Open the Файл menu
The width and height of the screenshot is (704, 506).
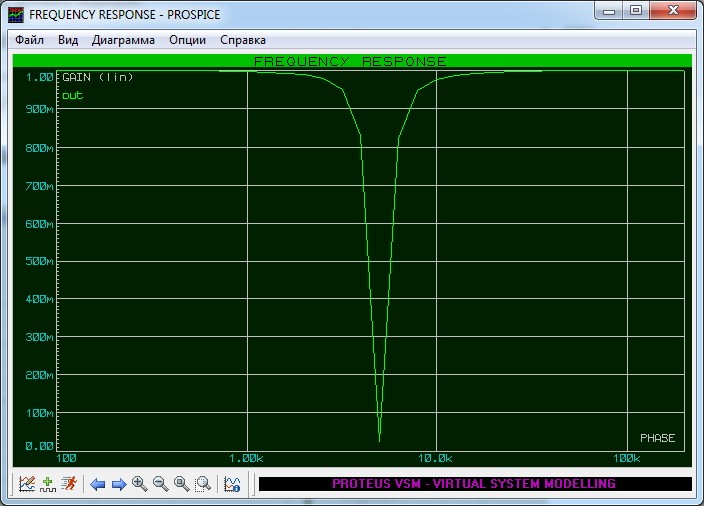pyautogui.click(x=29, y=40)
